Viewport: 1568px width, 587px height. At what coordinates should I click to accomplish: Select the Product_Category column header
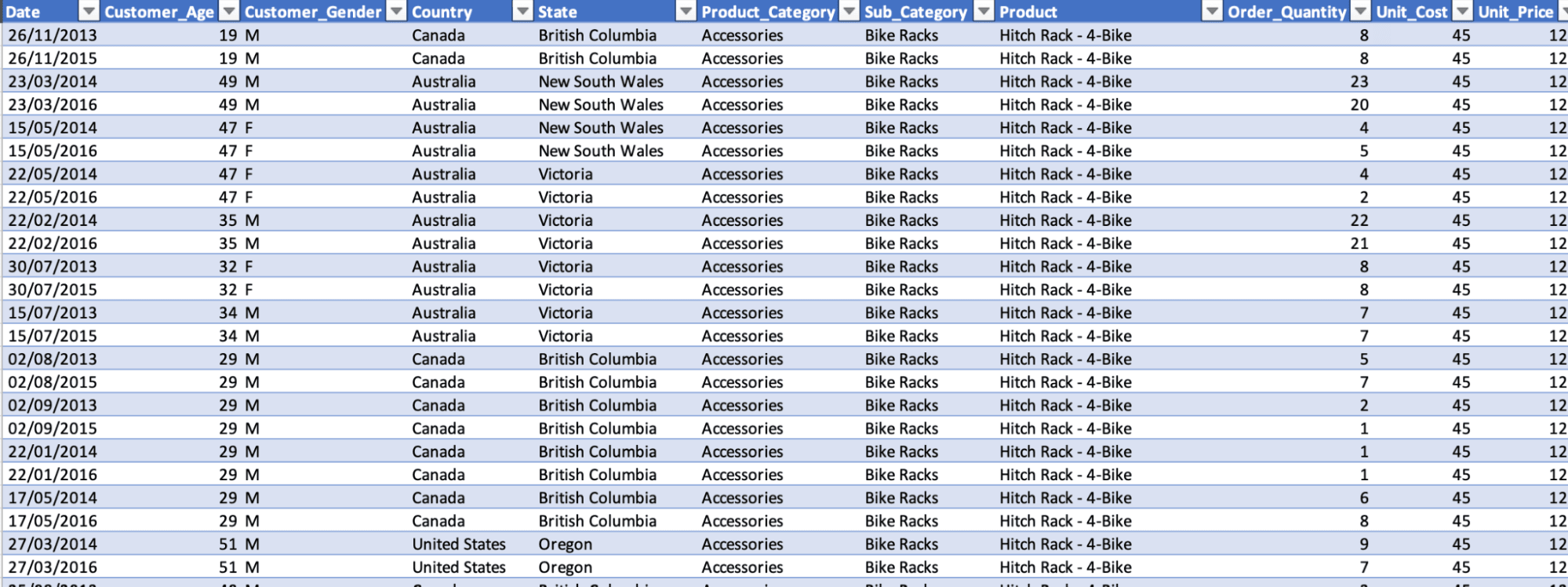769,12
